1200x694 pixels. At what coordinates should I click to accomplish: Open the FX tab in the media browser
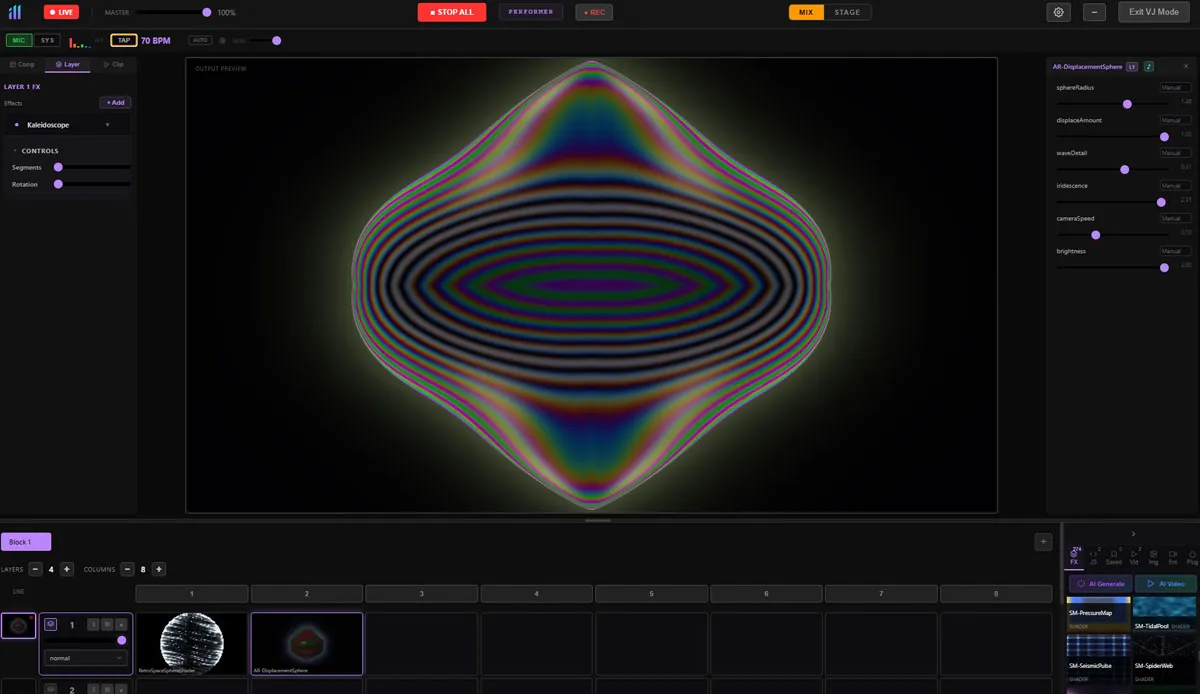1074,557
